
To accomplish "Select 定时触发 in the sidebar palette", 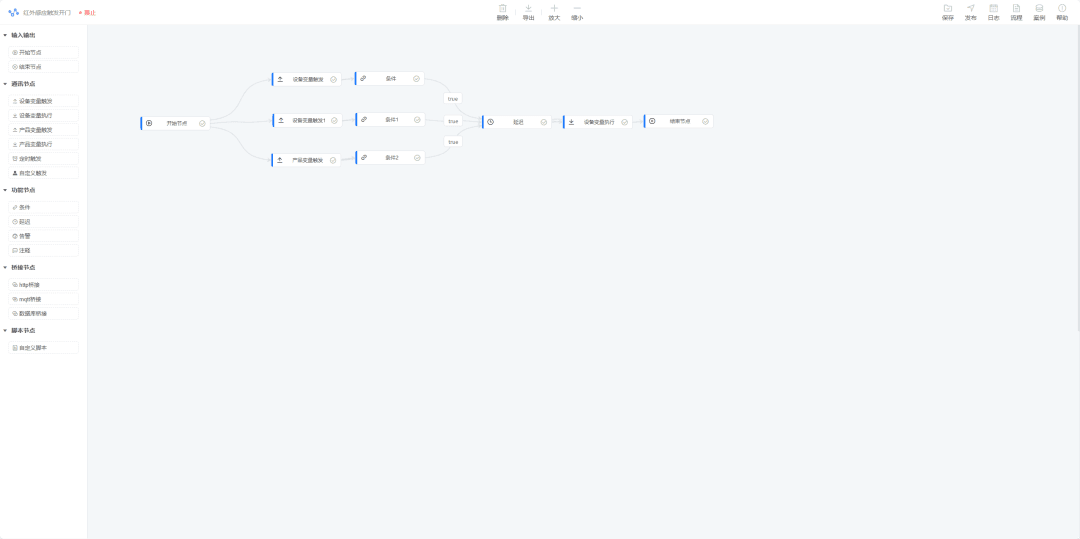I will click(x=43, y=158).
